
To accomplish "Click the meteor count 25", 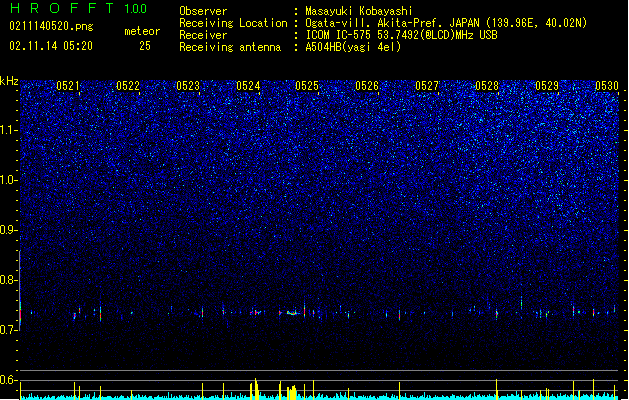I will tap(145, 46).
